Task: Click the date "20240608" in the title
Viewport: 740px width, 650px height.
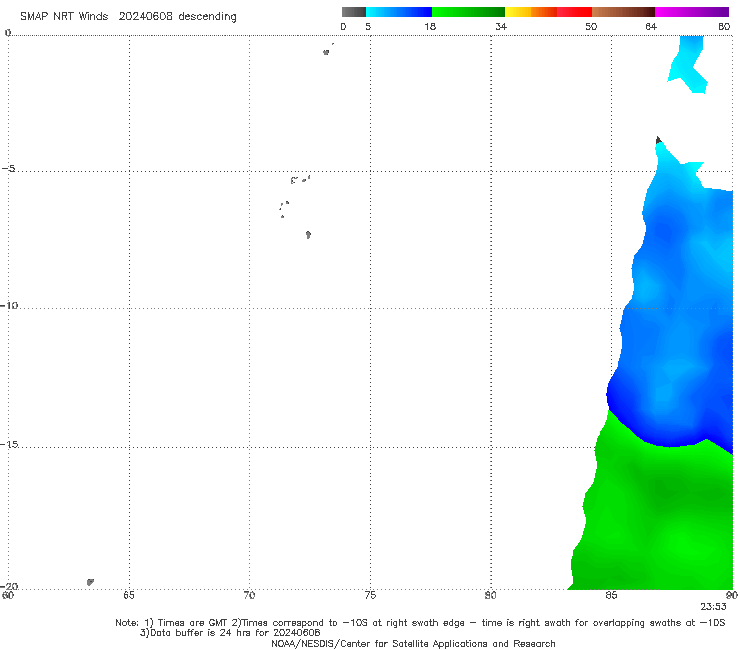Action: (145, 17)
